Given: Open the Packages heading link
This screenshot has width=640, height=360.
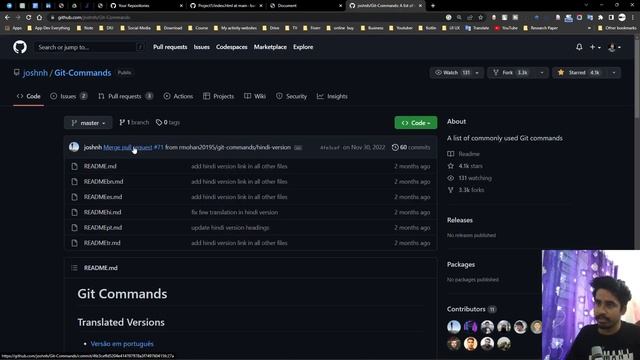Looking at the screenshot, I should tap(461, 264).
